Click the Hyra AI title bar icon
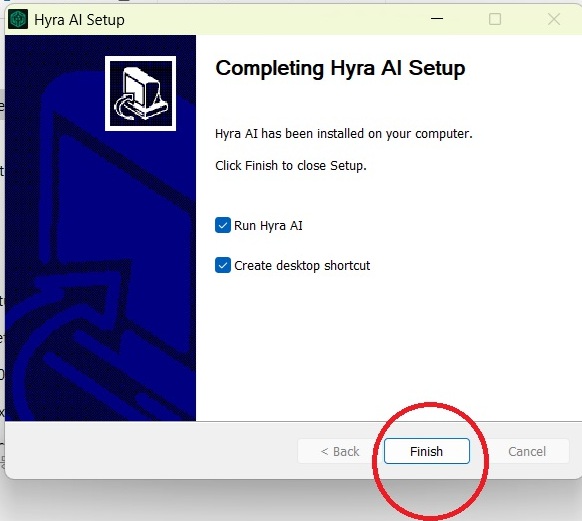Image resolution: width=582 pixels, height=521 pixels. [18, 19]
